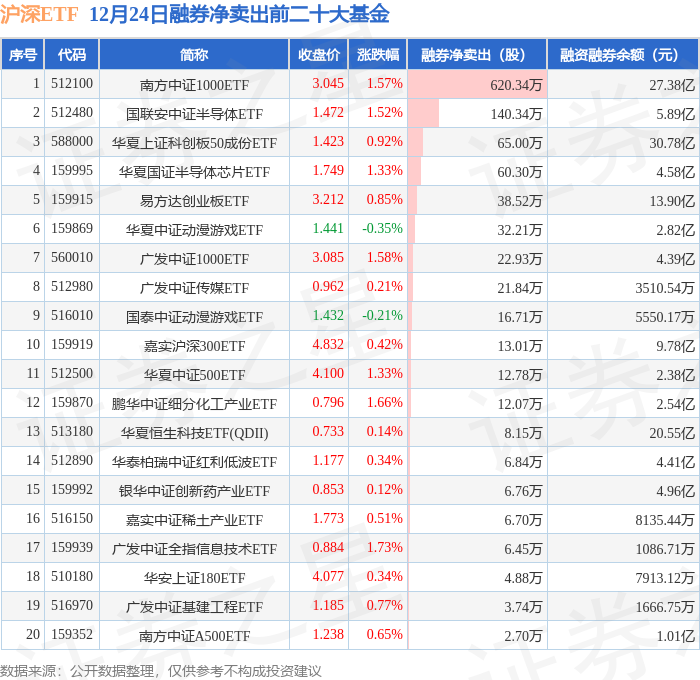Select code 159915
This screenshot has height=680, width=700.
pyautogui.click(x=71, y=200)
